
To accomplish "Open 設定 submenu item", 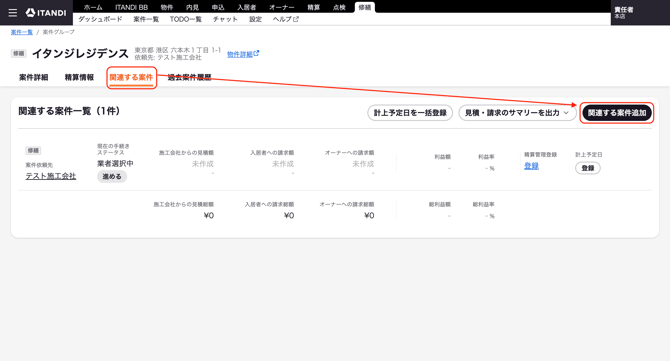I will coord(256,19).
